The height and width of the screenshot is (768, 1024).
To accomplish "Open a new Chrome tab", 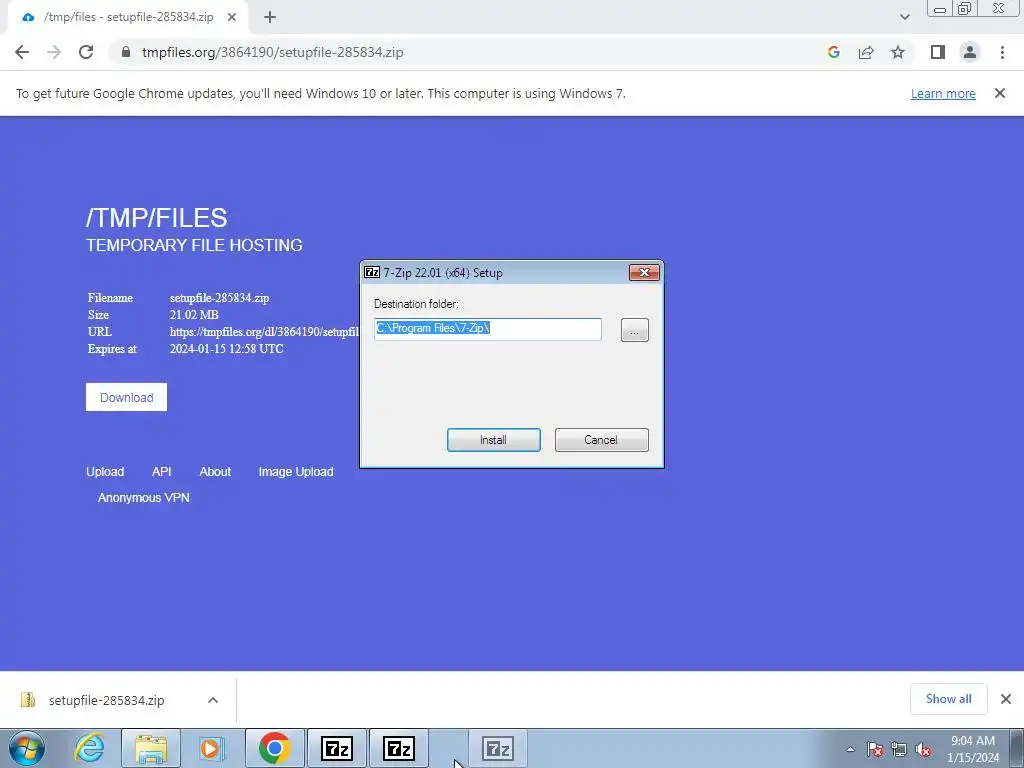I will [270, 17].
